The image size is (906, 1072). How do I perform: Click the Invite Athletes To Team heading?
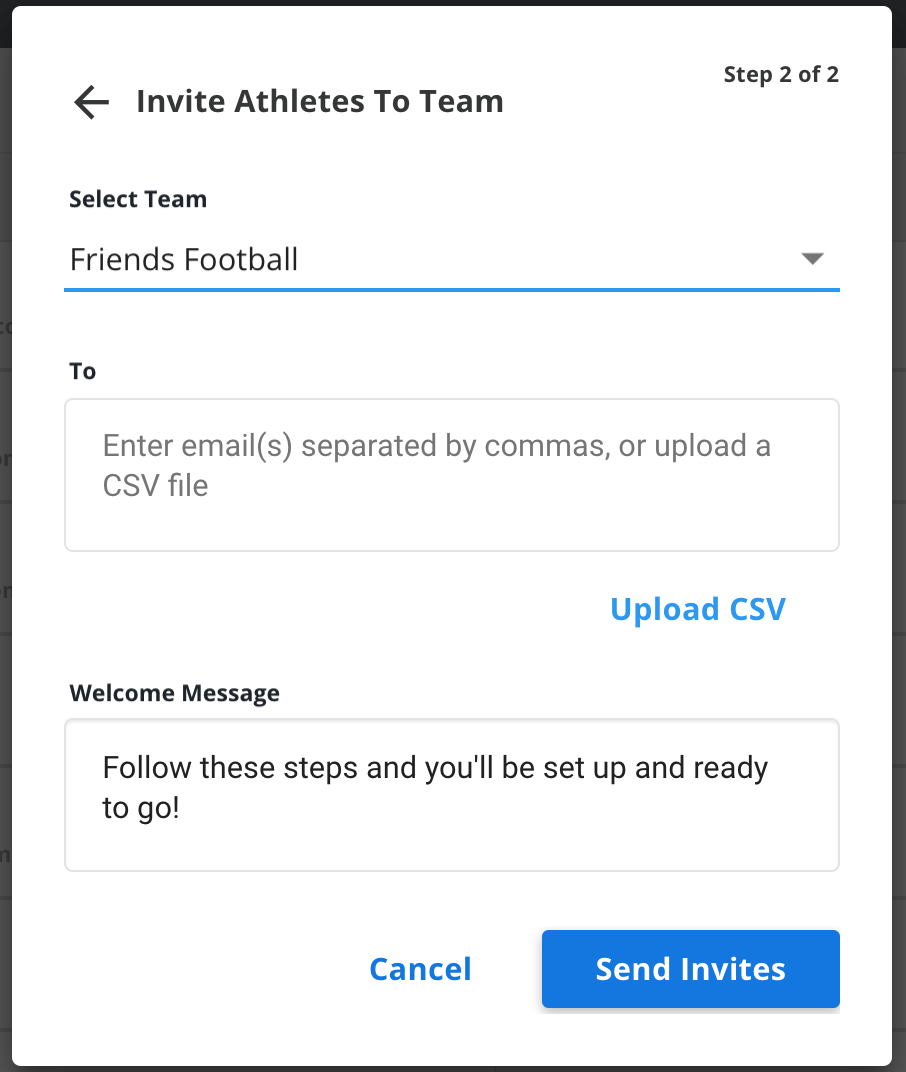[x=320, y=101]
